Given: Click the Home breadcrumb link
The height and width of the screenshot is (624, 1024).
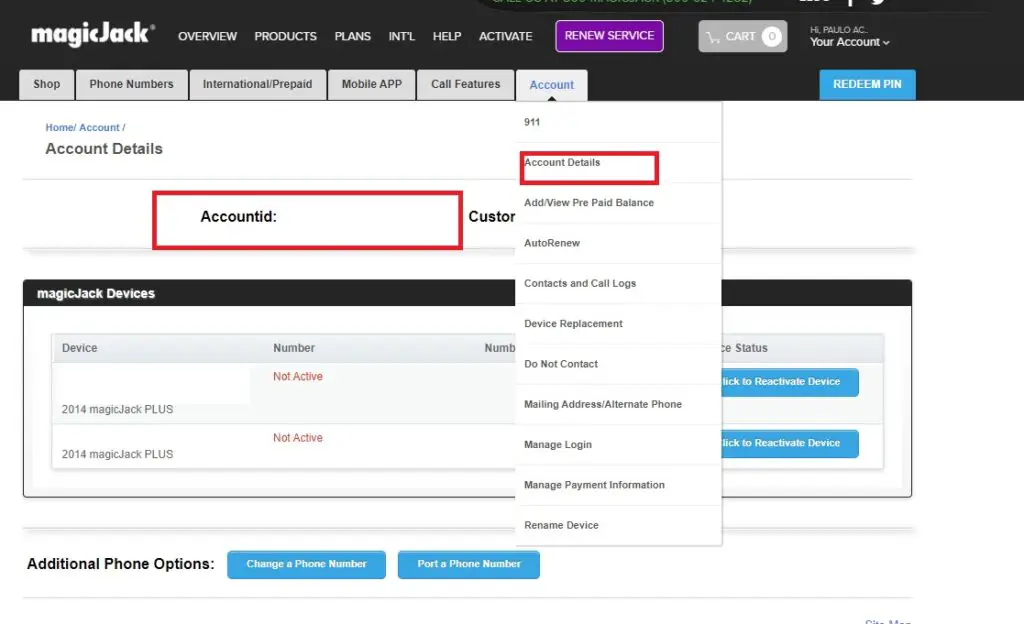Looking at the screenshot, I should [x=60, y=128].
